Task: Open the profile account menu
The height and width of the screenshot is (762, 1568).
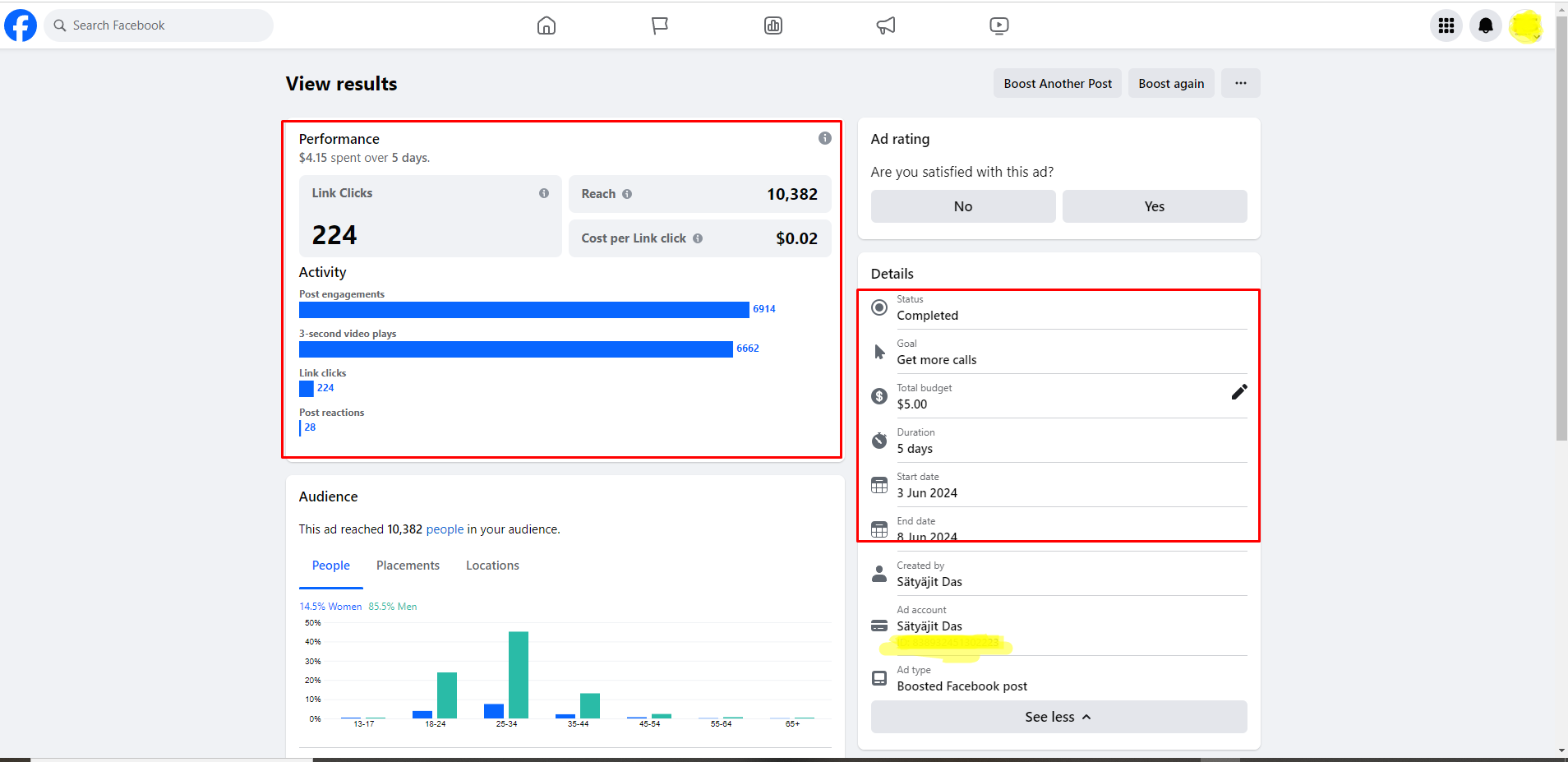Action: pos(1526,25)
